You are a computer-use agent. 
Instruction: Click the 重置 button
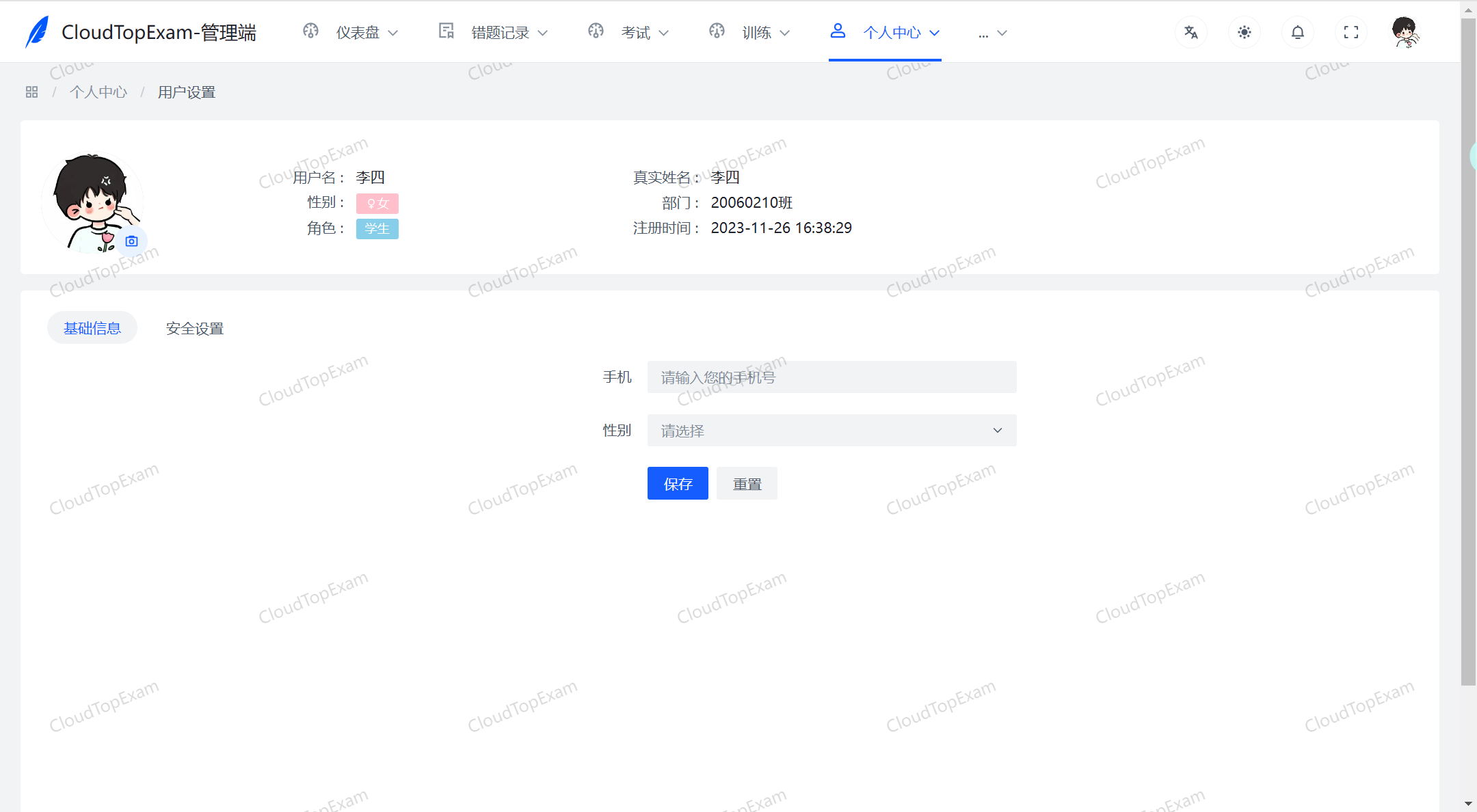point(746,483)
